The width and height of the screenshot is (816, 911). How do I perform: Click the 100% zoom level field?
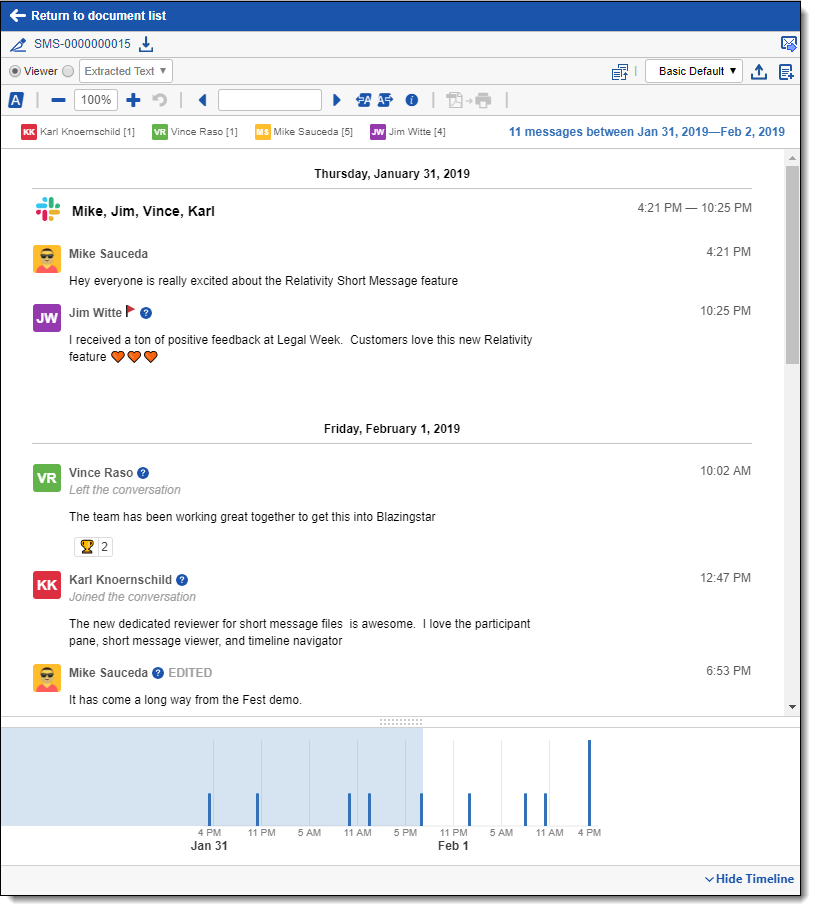click(x=96, y=100)
